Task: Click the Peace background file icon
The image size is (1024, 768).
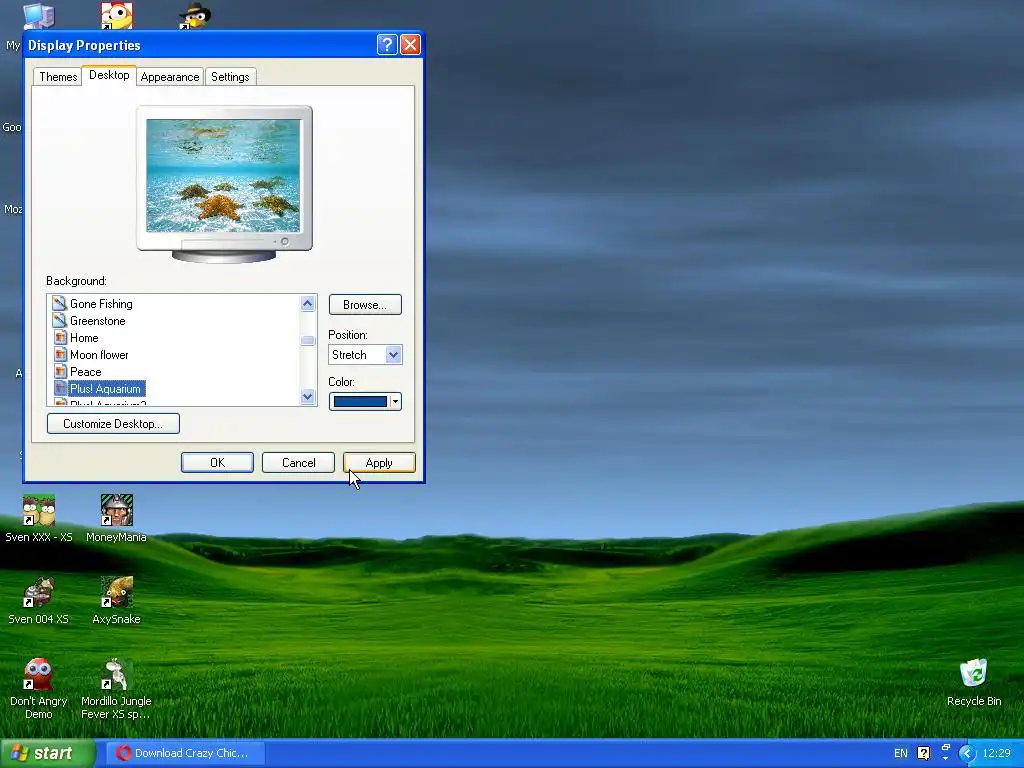Action: 60,371
